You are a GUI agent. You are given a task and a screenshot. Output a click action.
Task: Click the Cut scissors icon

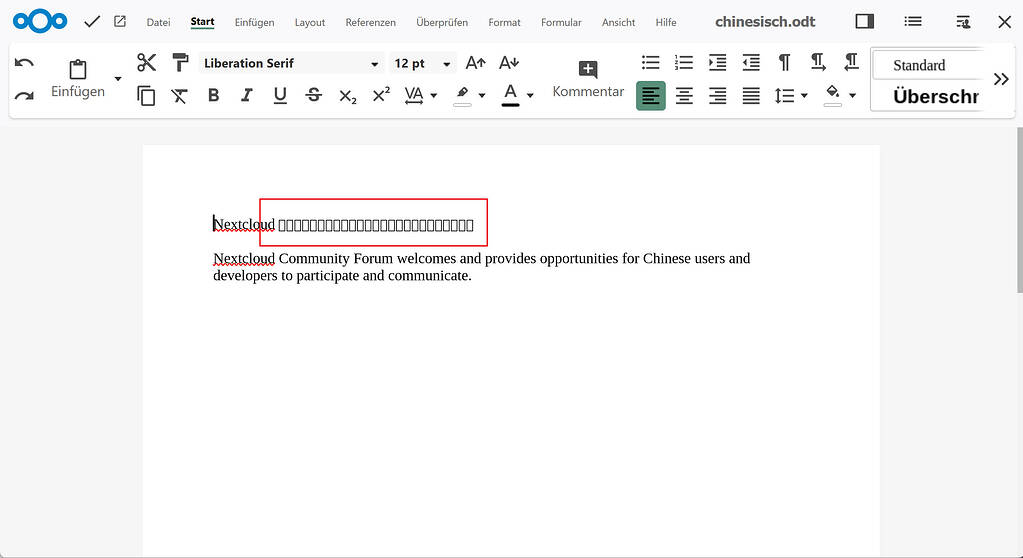click(x=146, y=63)
